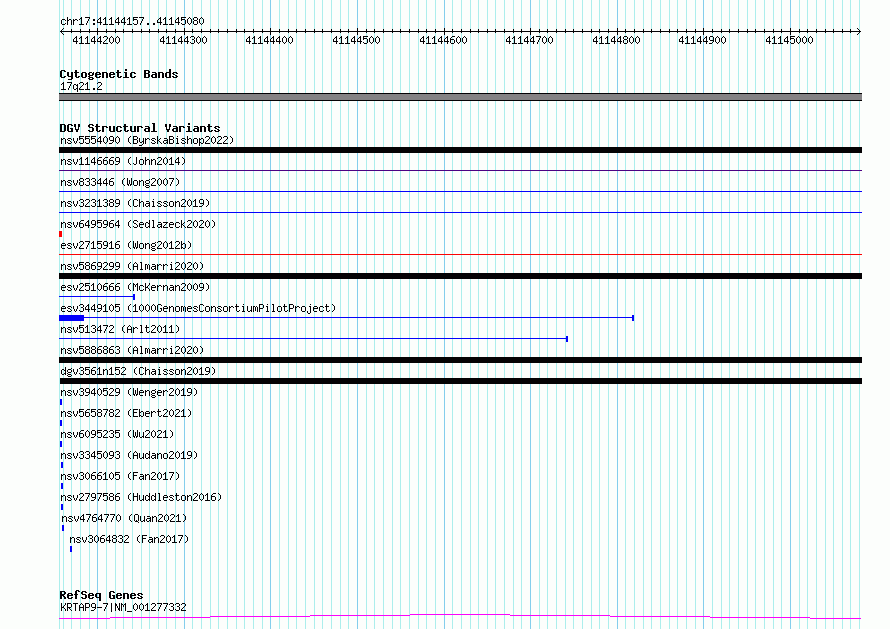Click the magenta KRTAP9-7 gene track line
The height and width of the screenshot is (629, 890).
460,617
